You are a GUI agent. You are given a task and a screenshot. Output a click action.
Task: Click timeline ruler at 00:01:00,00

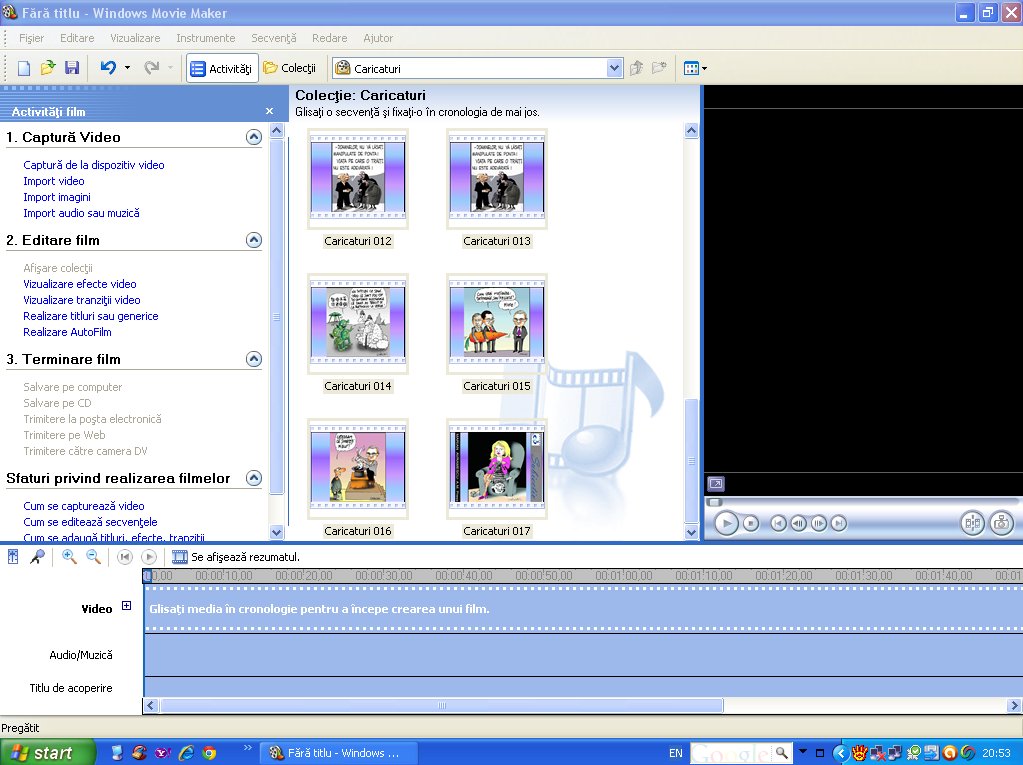point(624,576)
